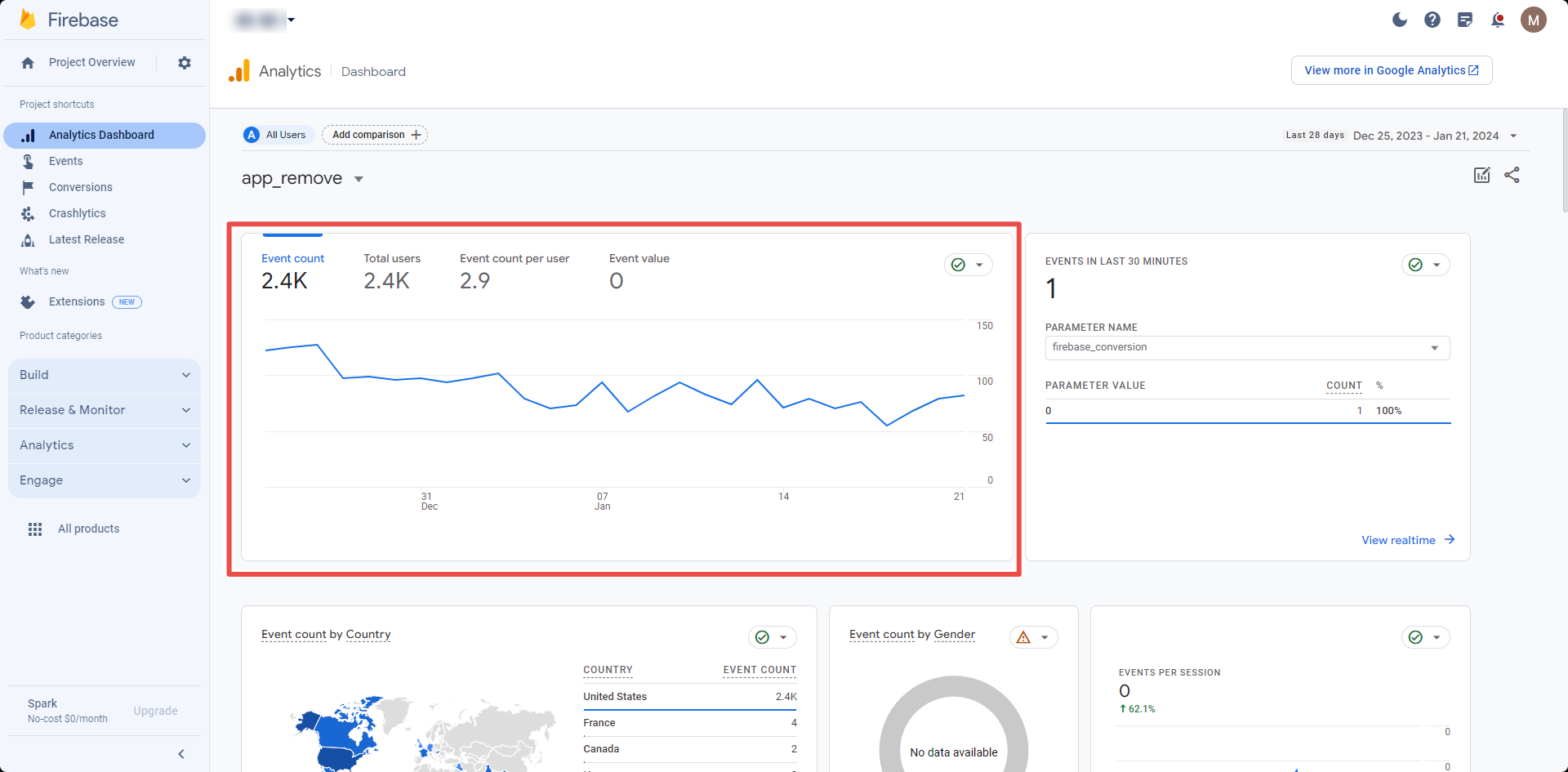The width and height of the screenshot is (1568, 772).
Task: Open the user account avatar
Action: tap(1534, 20)
